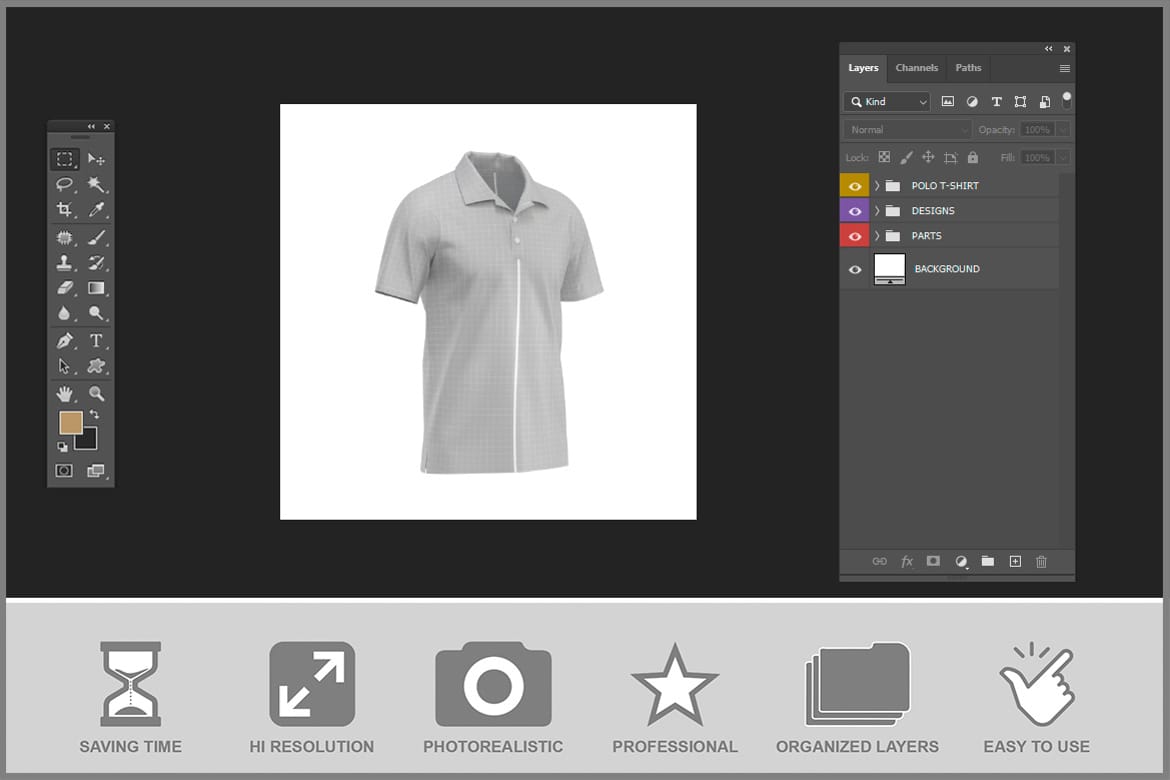Viewport: 1170px width, 780px height.
Task: Select the Clone Stamp tool
Action: pyautogui.click(x=65, y=263)
